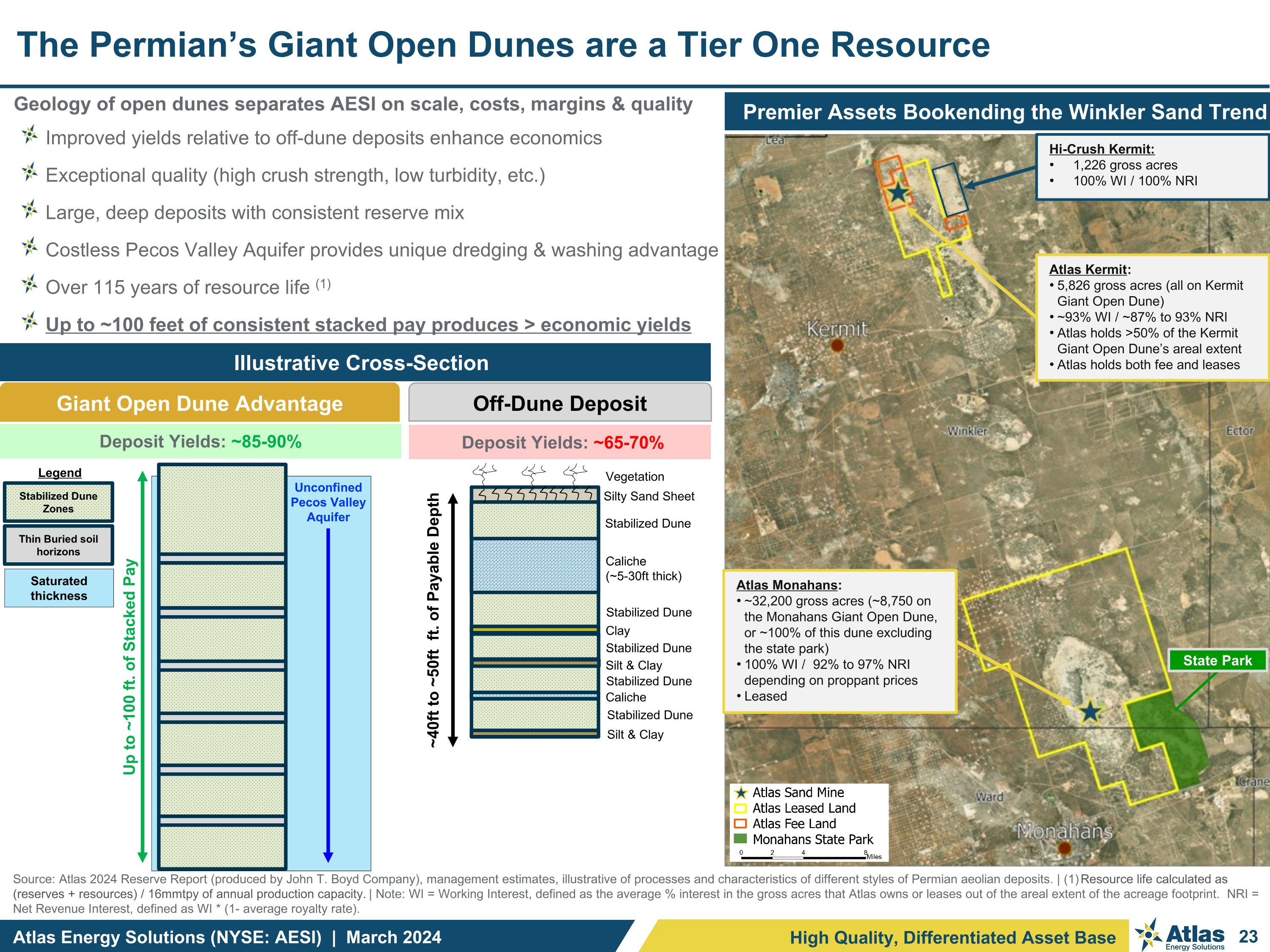
Task: Open the Atlas Monahans callout heading
Action: click(789, 585)
